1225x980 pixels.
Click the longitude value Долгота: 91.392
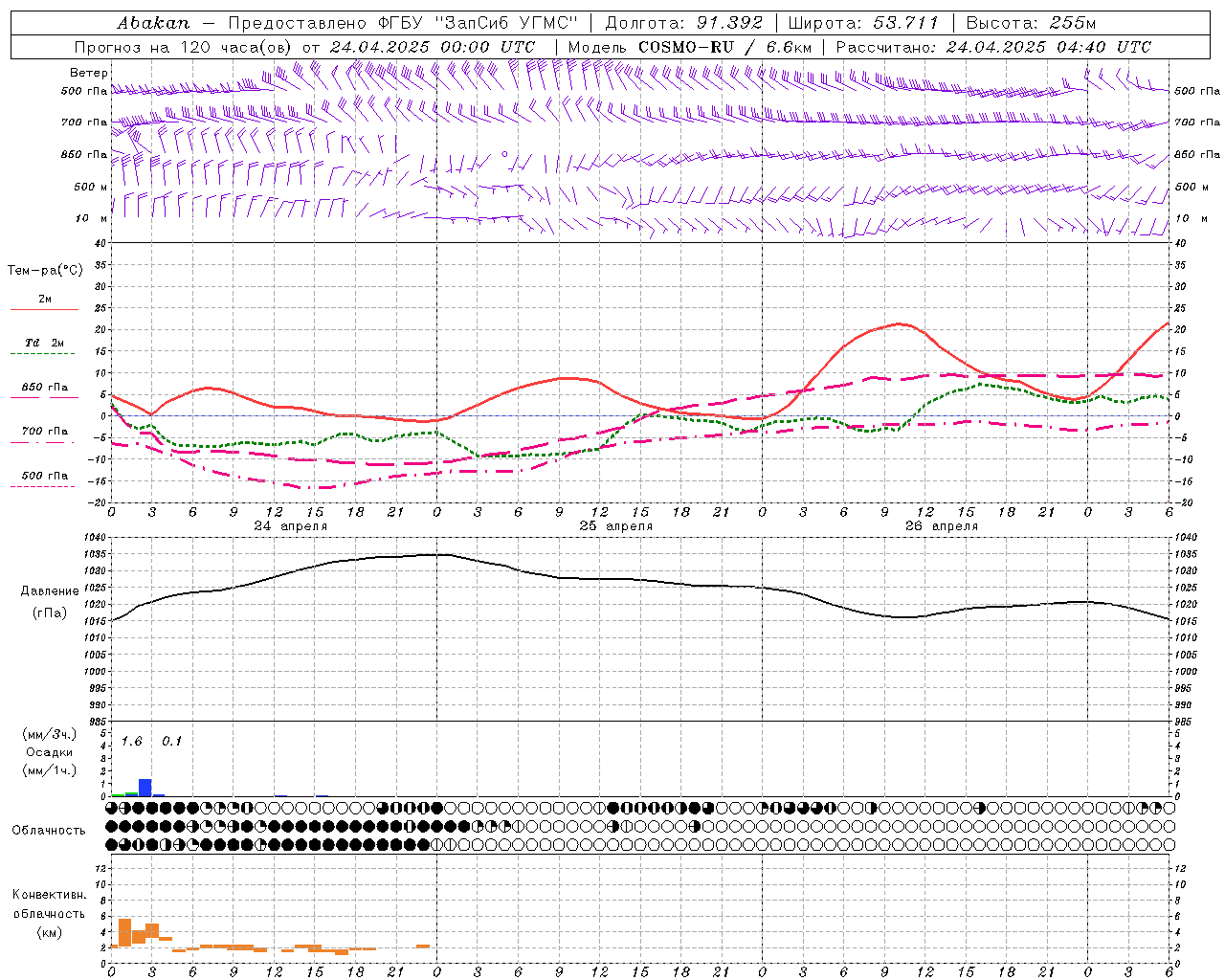click(x=684, y=23)
